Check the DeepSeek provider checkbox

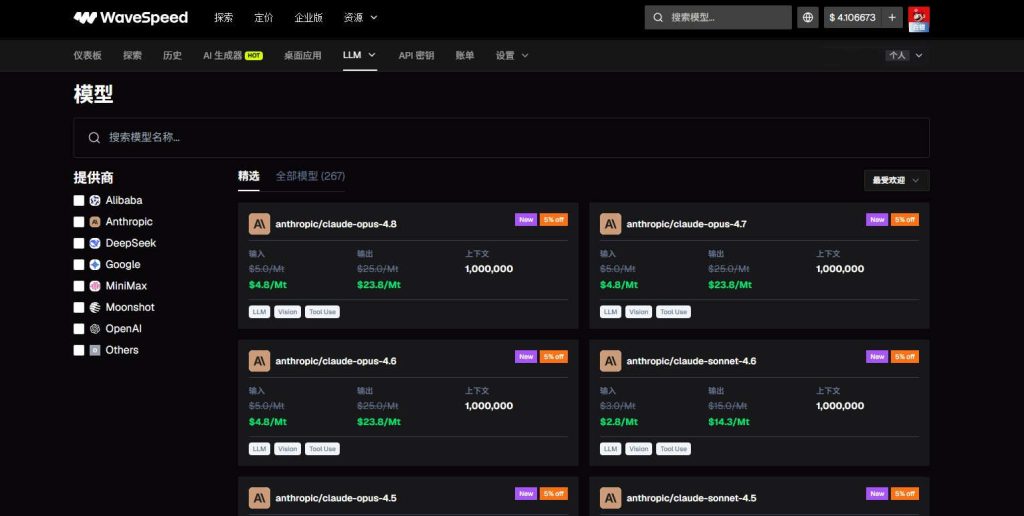[79, 243]
